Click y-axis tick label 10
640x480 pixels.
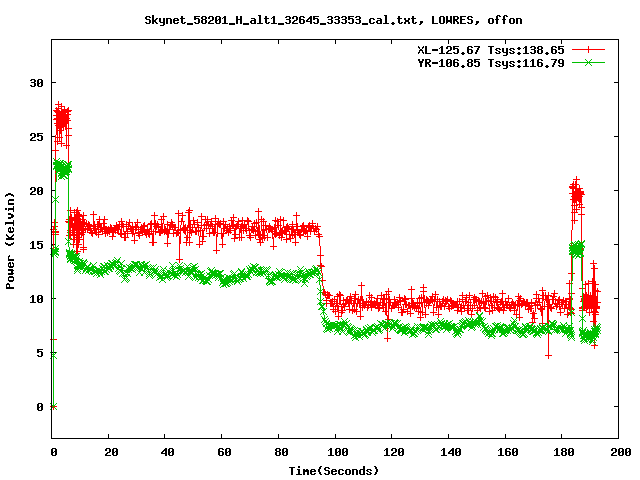coord(36,299)
